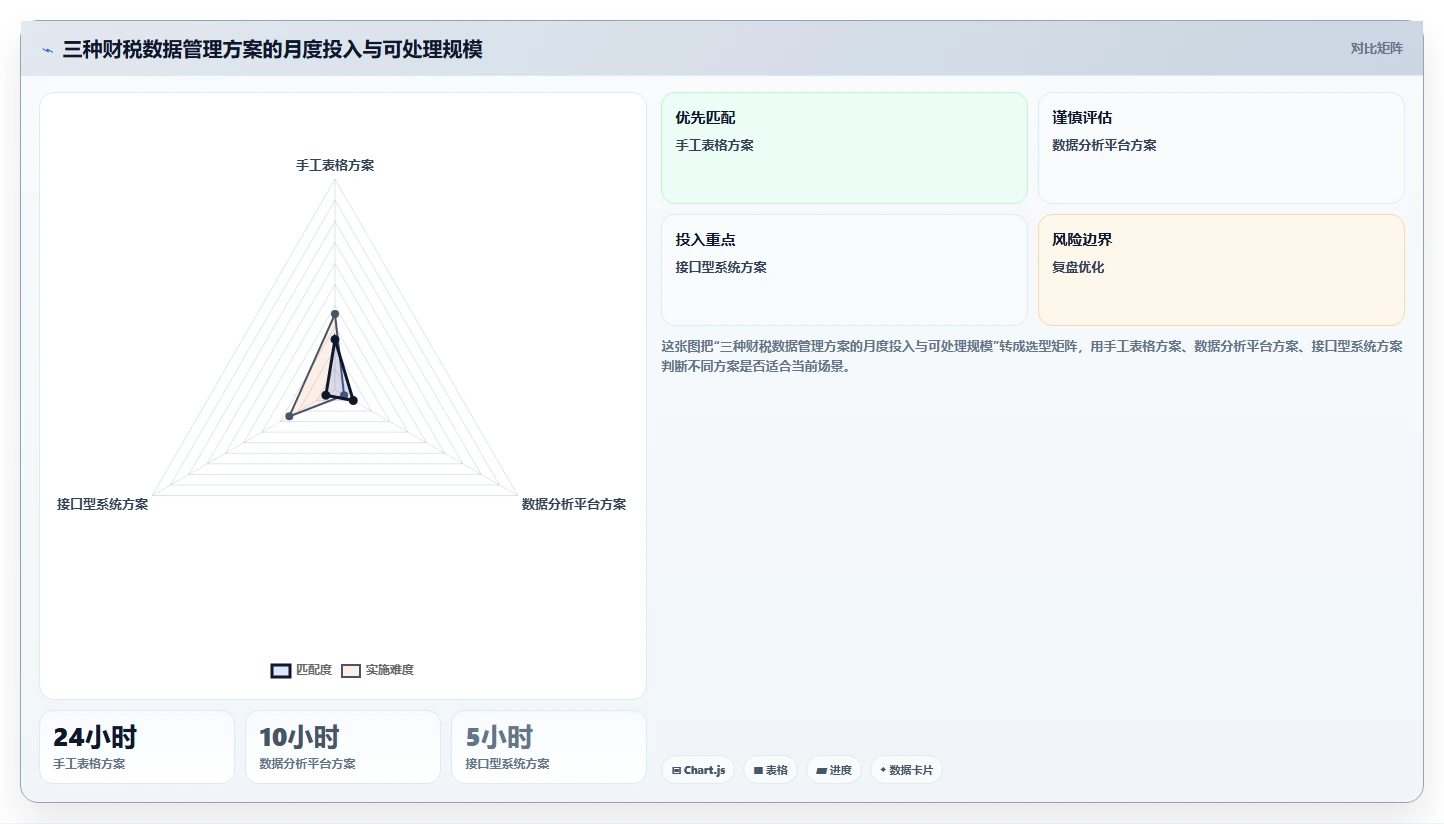Click the 匹配度 legend color box
Viewport: 1444px width, 824px height.
coord(281,670)
